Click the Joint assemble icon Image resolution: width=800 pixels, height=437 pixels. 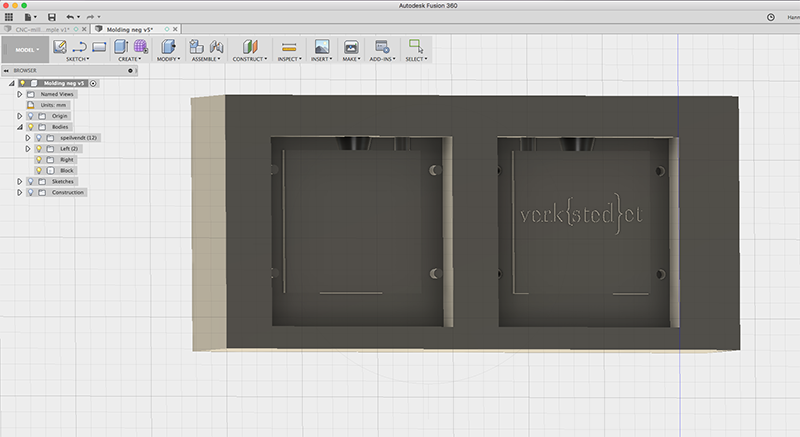pyautogui.click(x=216, y=47)
